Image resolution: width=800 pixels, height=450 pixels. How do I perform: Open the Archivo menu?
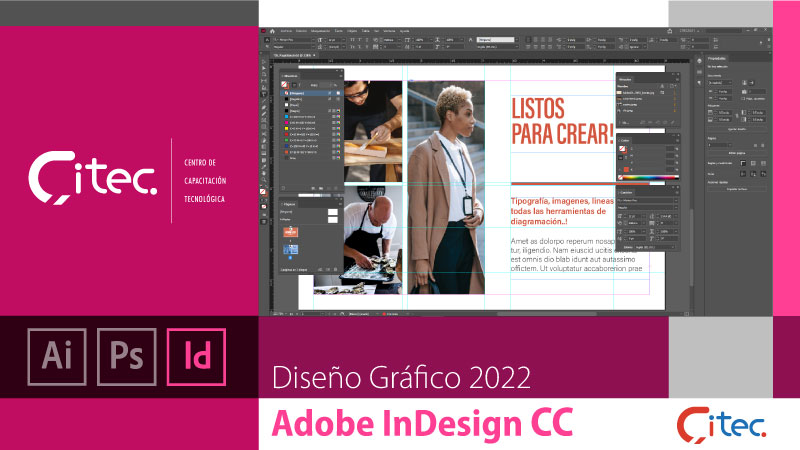click(x=287, y=31)
